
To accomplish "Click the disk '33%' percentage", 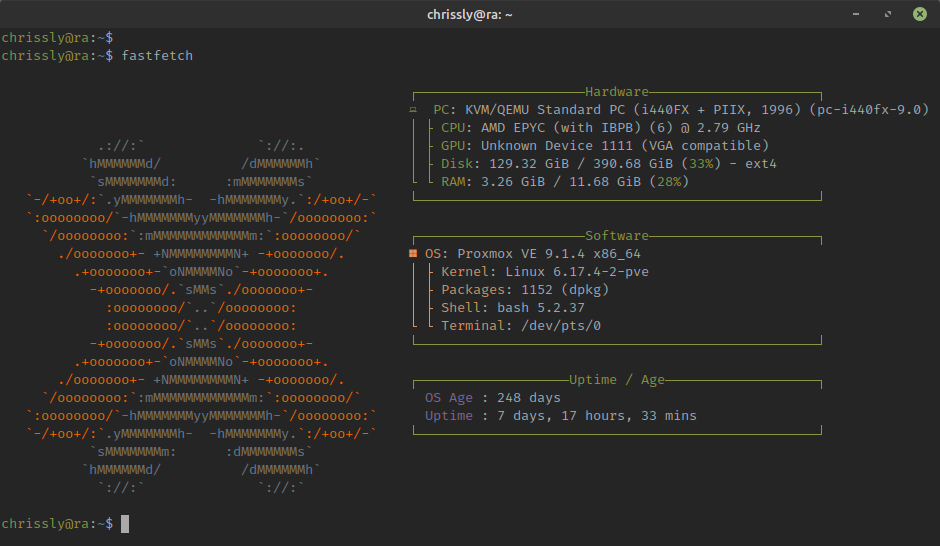I will coord(701,164).
